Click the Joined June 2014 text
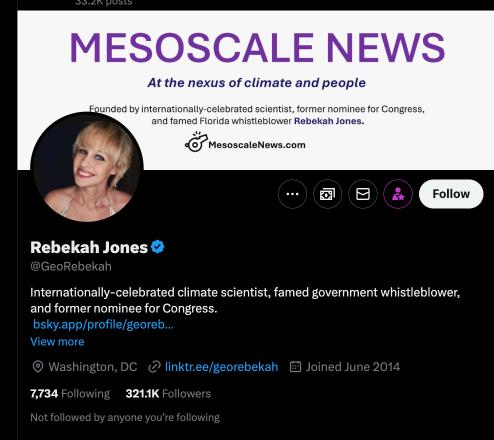This screenshot has height=440, width=494. coord(353,367)
